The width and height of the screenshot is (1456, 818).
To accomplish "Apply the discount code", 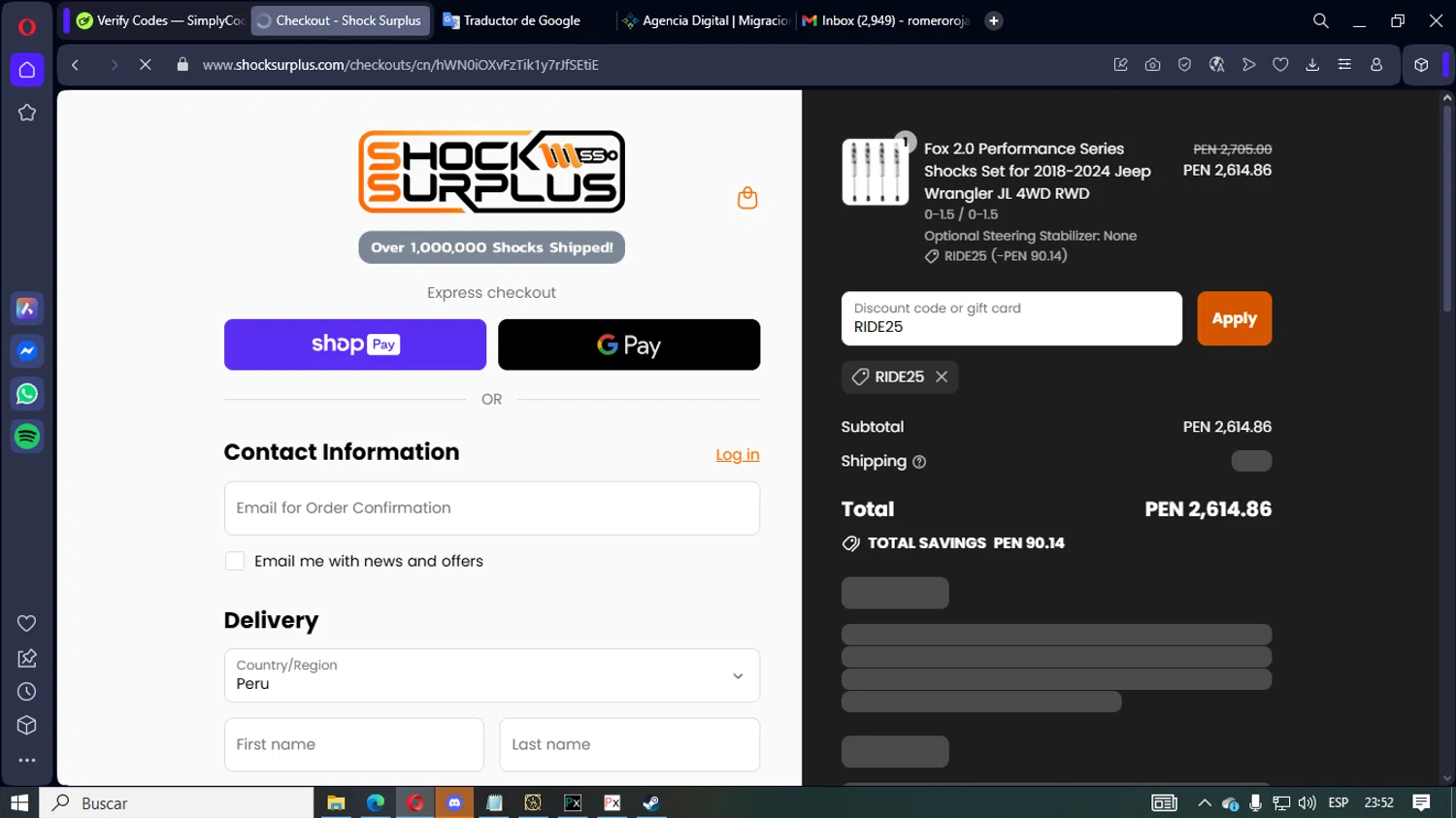I will click(x=1235, y=318).
